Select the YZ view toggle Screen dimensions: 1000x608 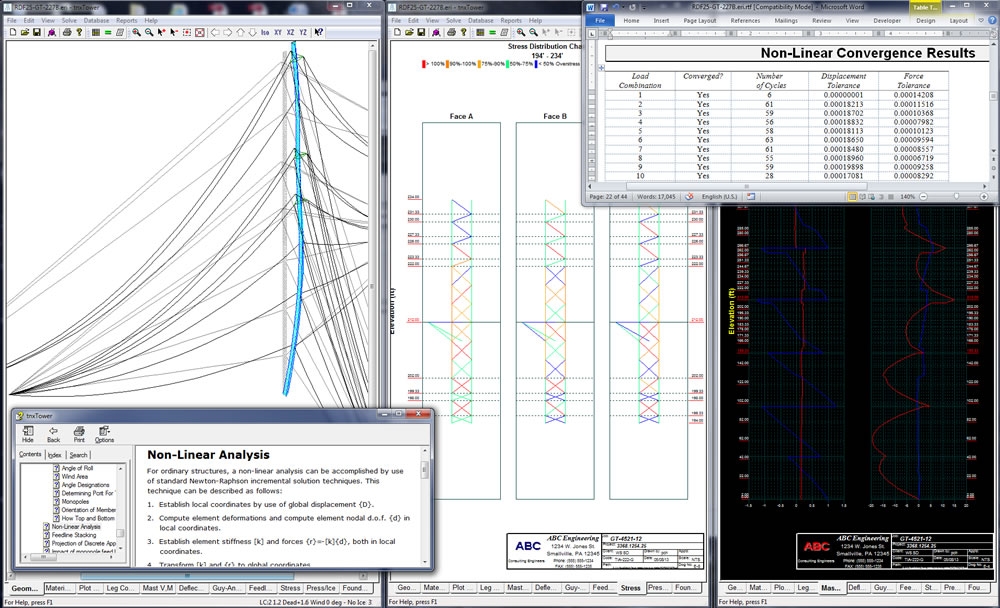(303, 32)
